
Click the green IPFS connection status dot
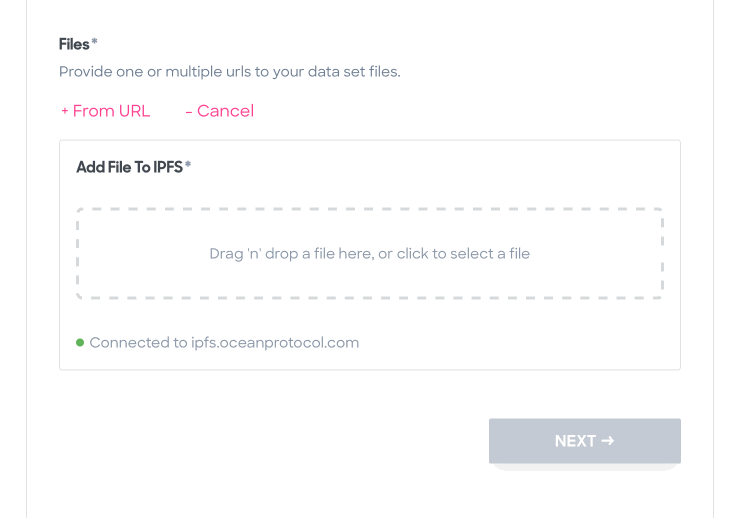(80, 342)
